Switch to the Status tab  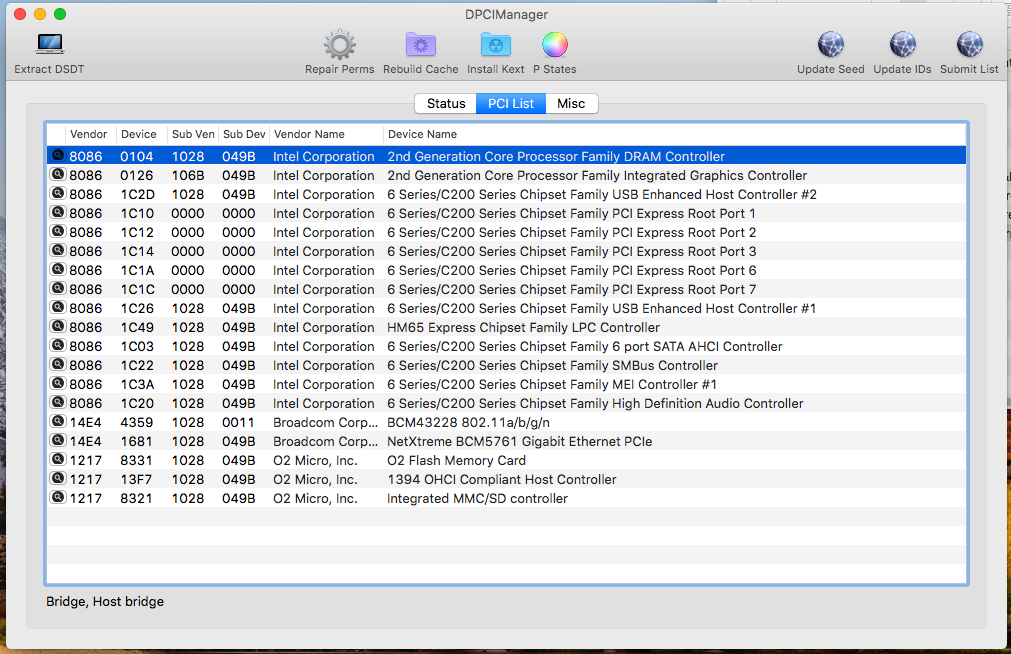click(x=446, y=104)
